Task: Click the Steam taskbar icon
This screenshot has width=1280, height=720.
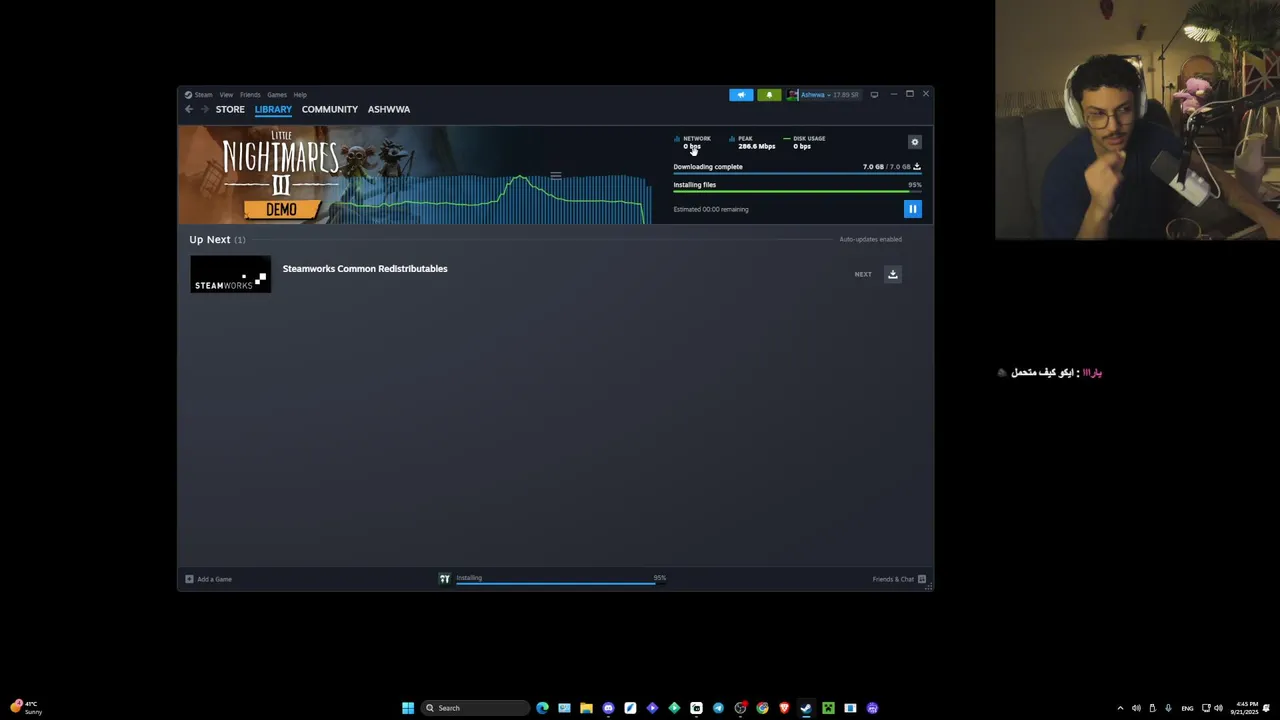Action: click(806, 708)
